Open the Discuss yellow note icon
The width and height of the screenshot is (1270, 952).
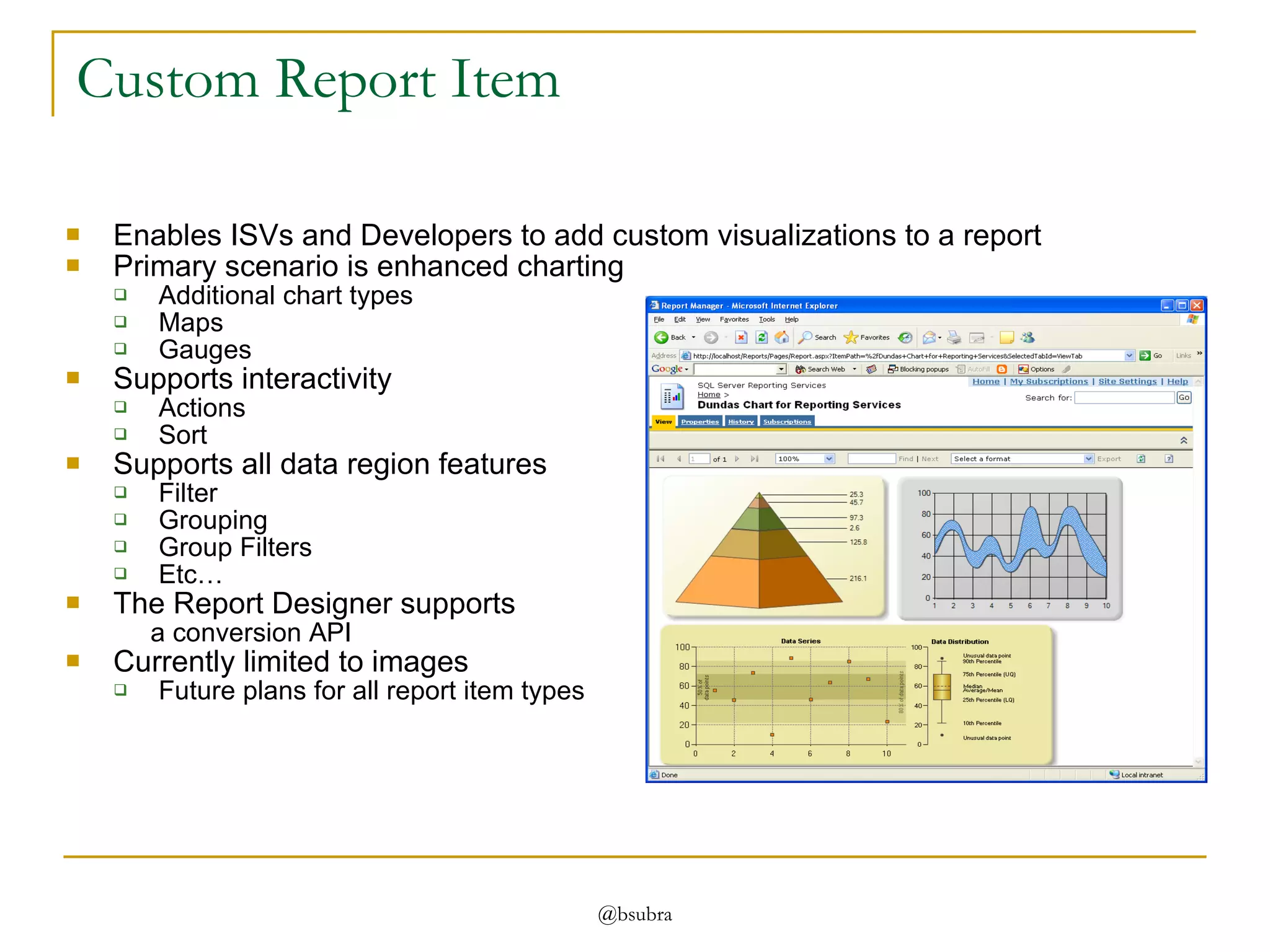coord(1006,338)
